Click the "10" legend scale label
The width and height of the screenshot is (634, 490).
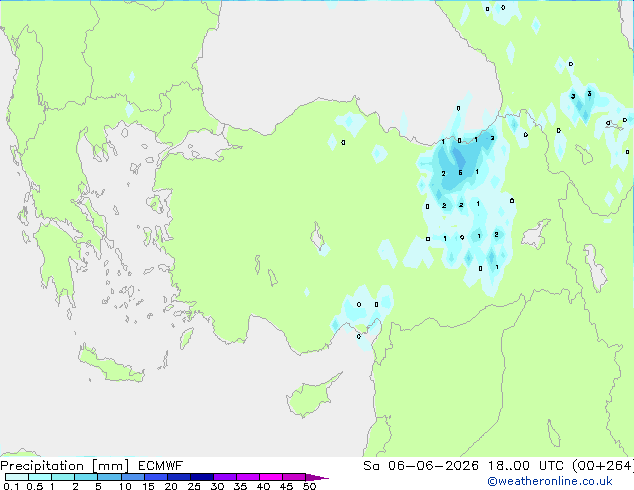coord(125,486)
